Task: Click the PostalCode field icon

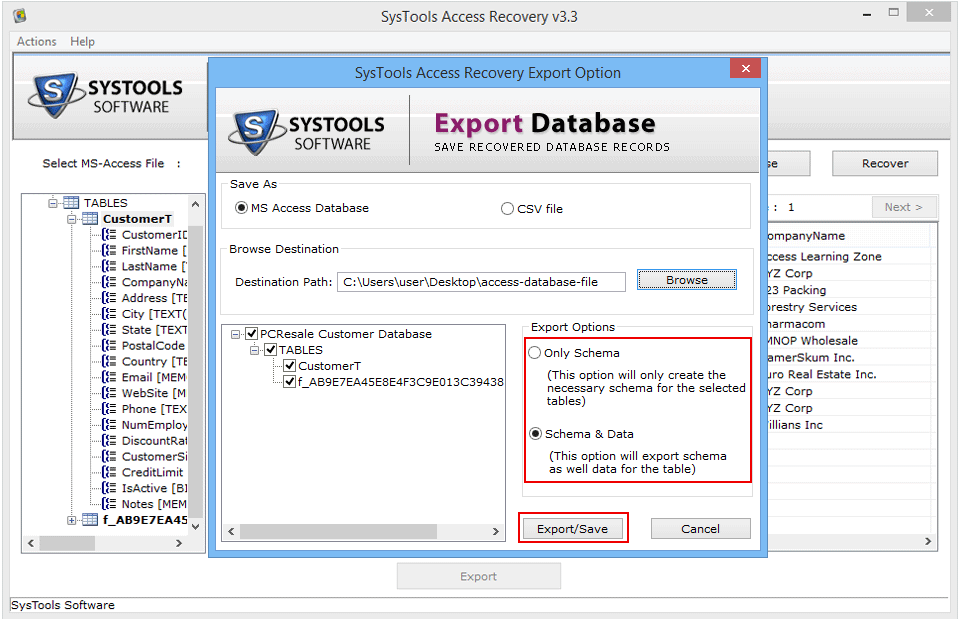Action: 109,346
